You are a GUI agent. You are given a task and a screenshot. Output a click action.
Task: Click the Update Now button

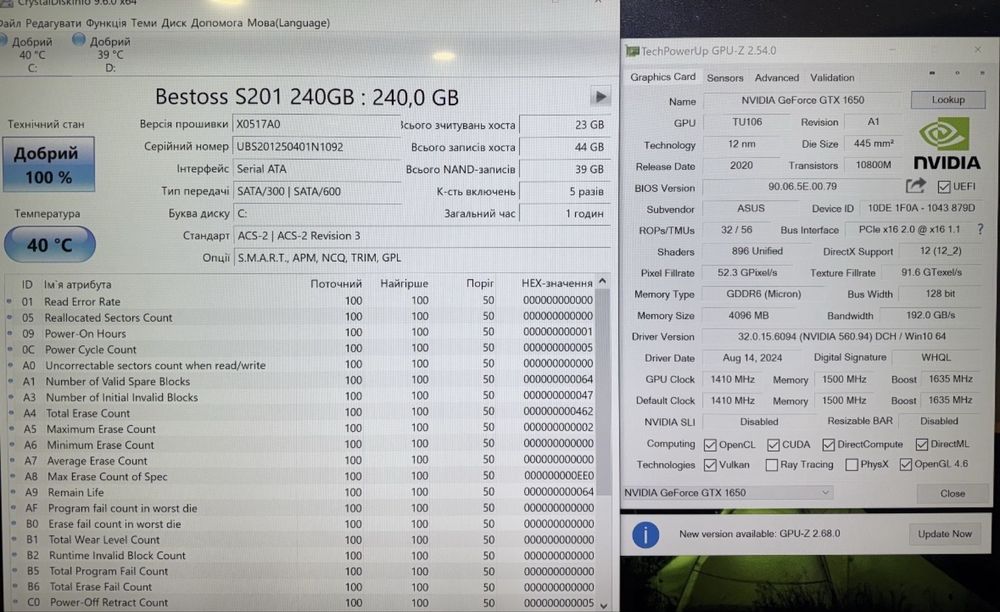(945, 534)
